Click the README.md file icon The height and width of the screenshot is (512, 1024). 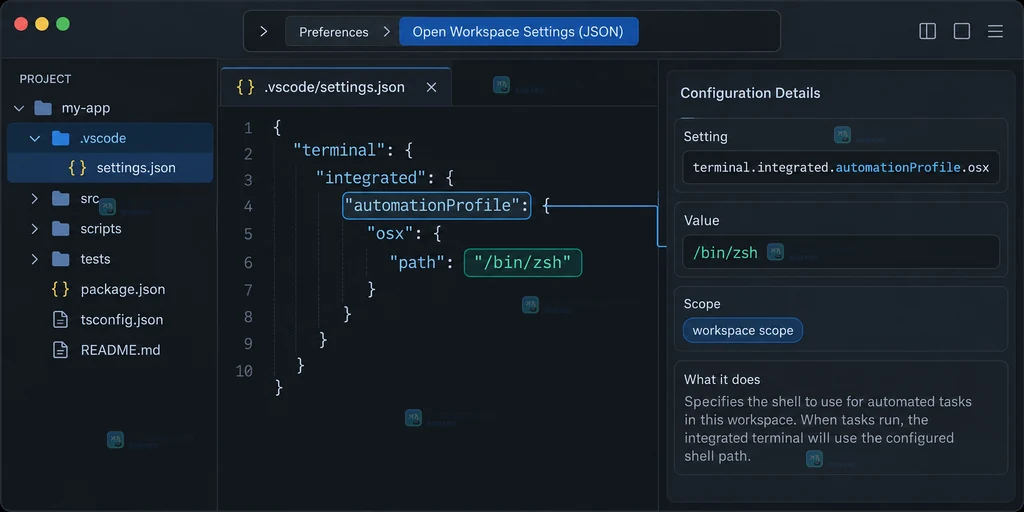(60, 349)
